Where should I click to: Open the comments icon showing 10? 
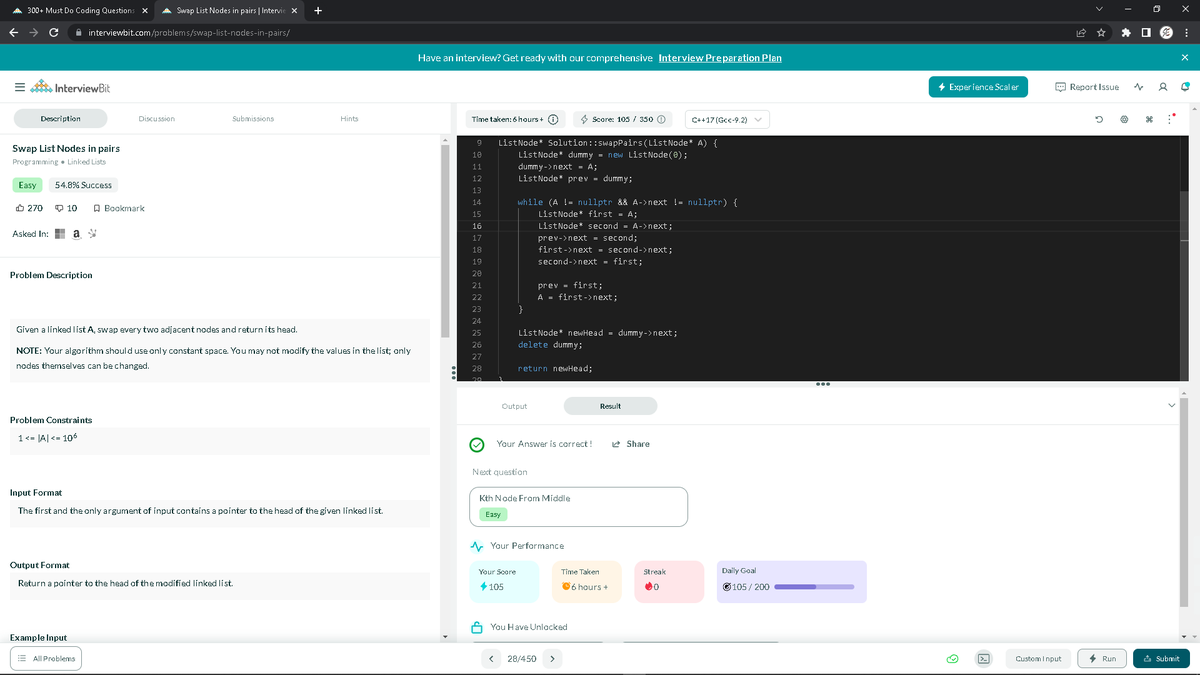click(66, 208)
